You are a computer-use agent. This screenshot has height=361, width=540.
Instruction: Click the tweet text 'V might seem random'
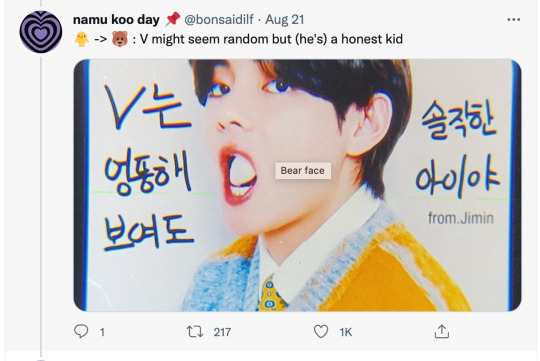(x=205, y=39)
